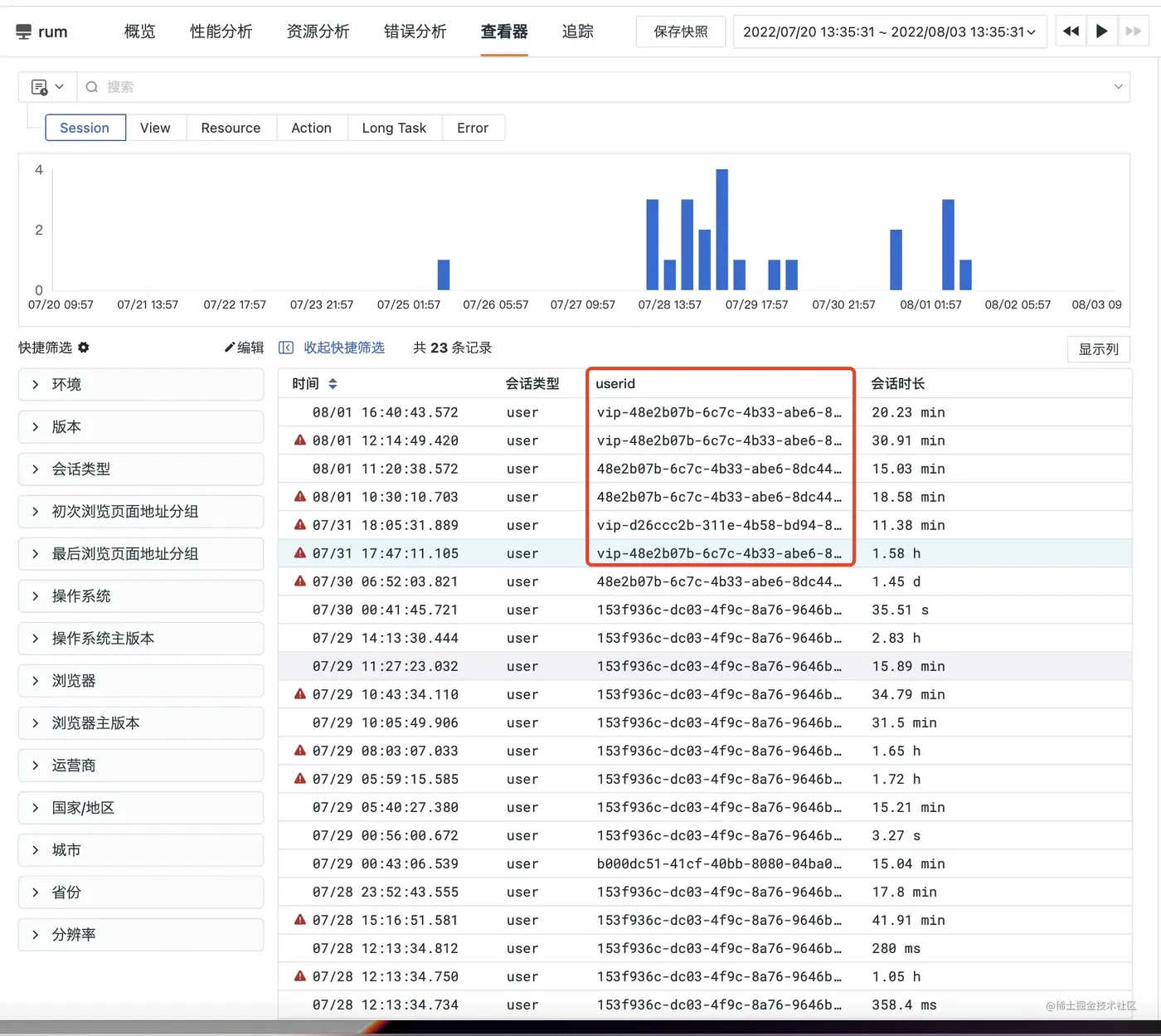
Task: Switch to the 性能分析 tab
Action: coord(221,32)
